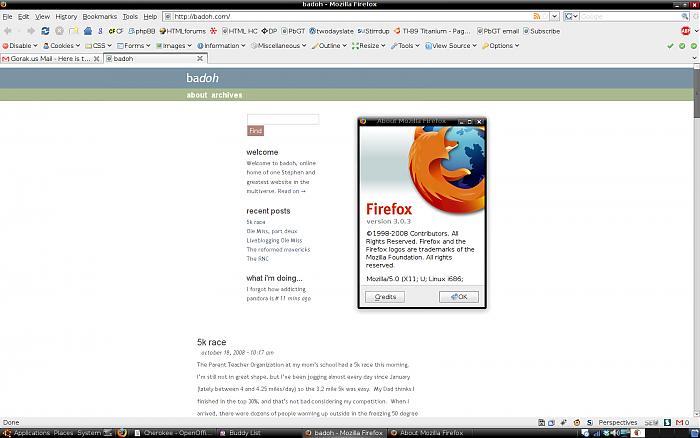
Task: Switch to the Gorak.us Mail tab
Action: point(51,58)
